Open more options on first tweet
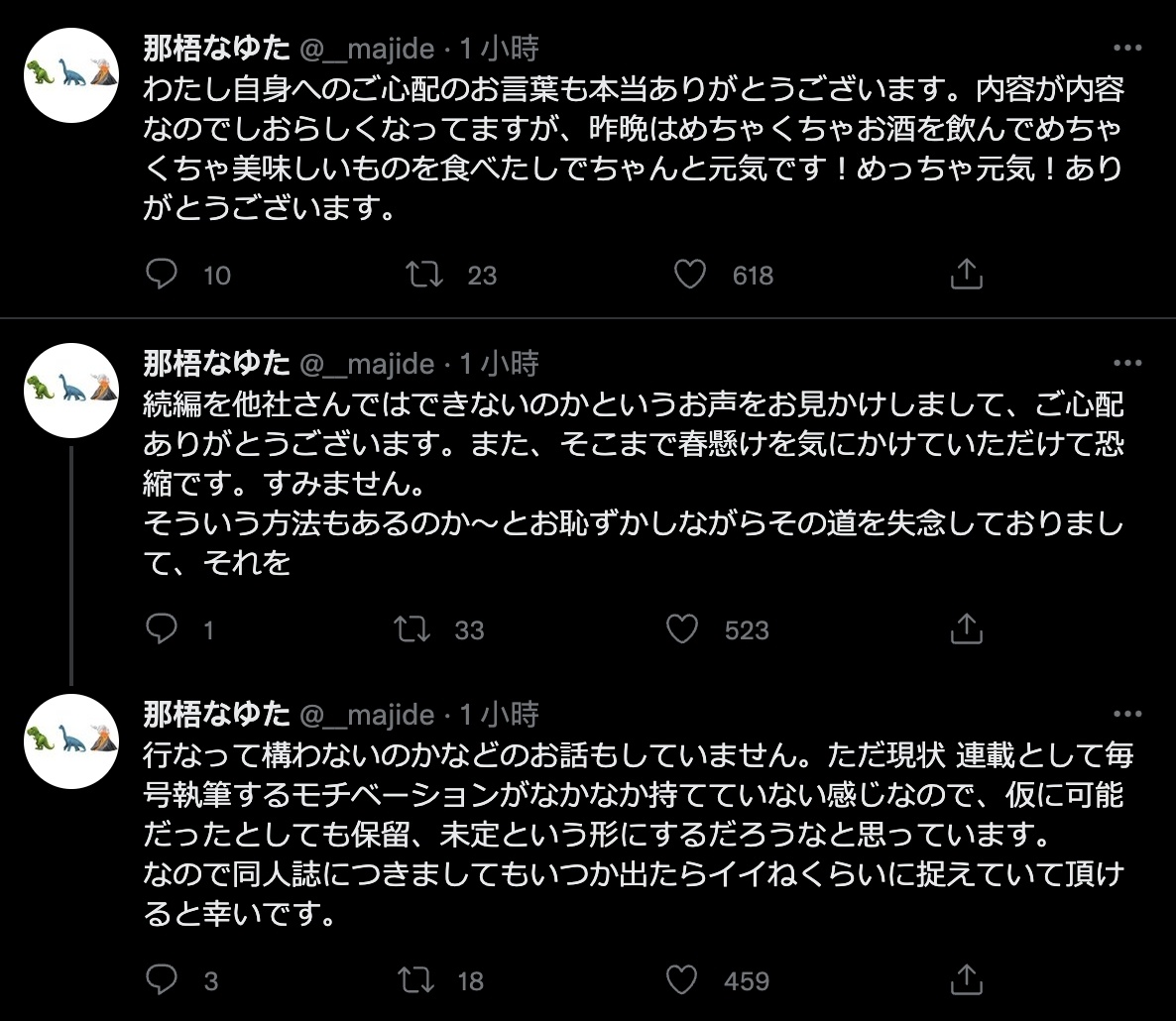 coord(1128,48)
